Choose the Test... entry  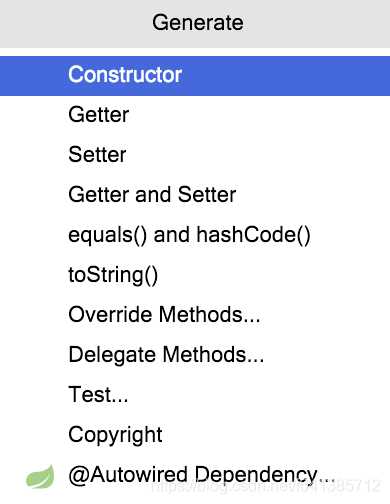pyautogui.click(x=195, y=395)
